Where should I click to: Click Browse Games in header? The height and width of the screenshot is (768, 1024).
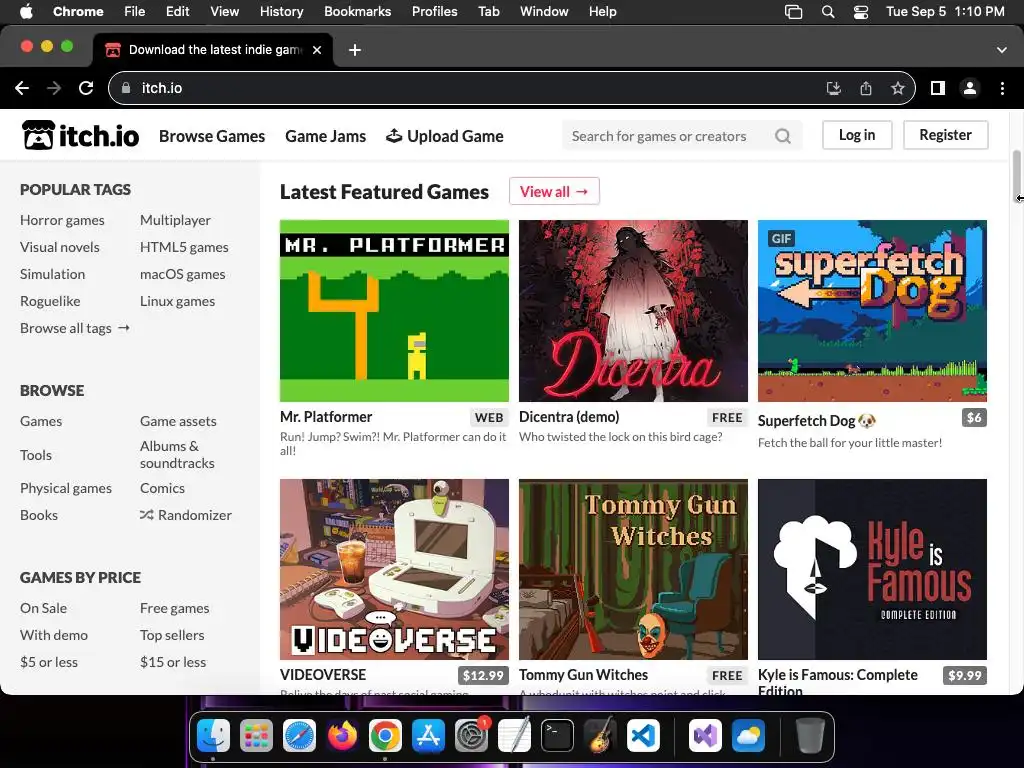click(x=212, y=136)
